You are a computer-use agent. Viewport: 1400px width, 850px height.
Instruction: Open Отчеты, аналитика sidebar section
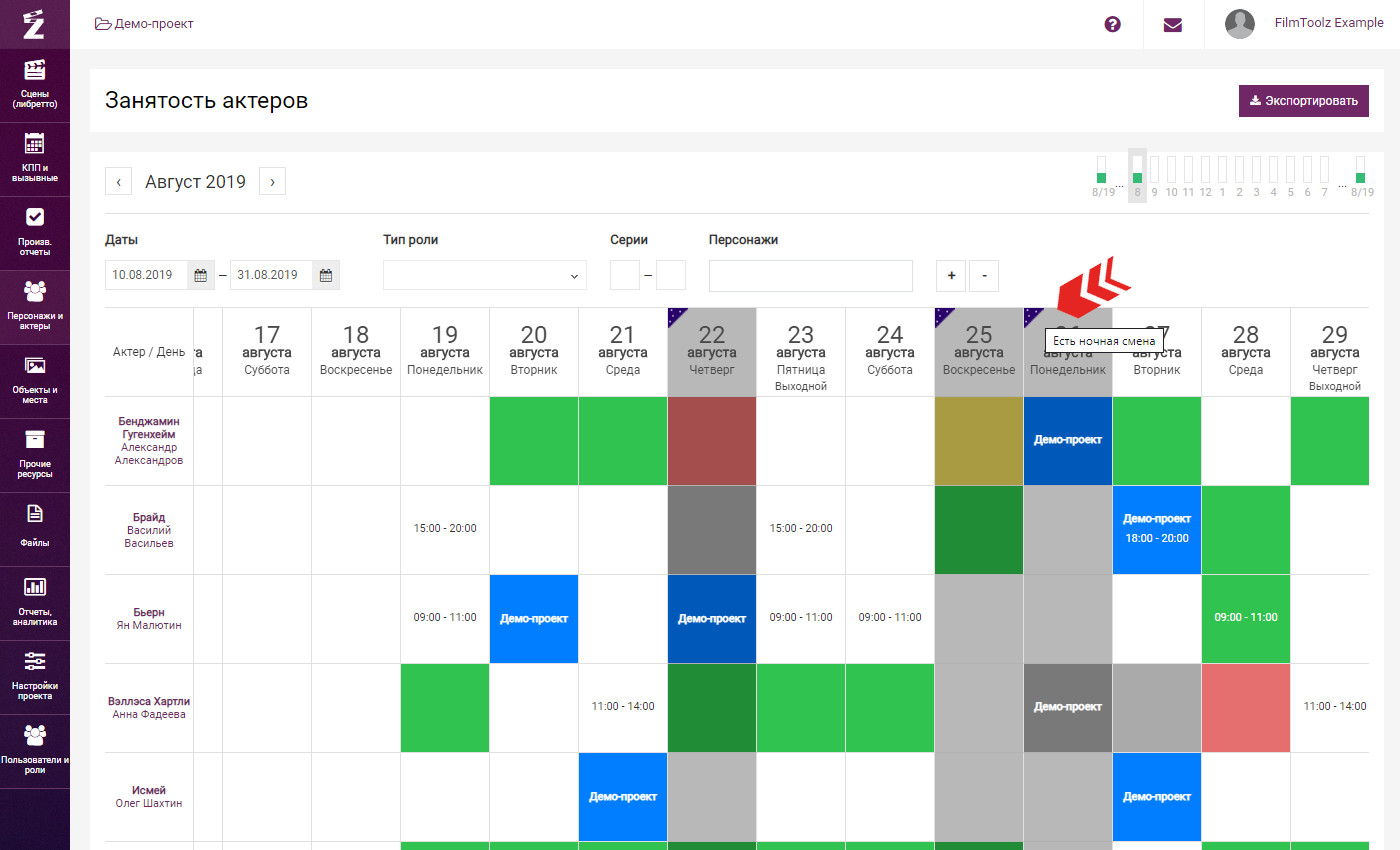coord(35,603)
